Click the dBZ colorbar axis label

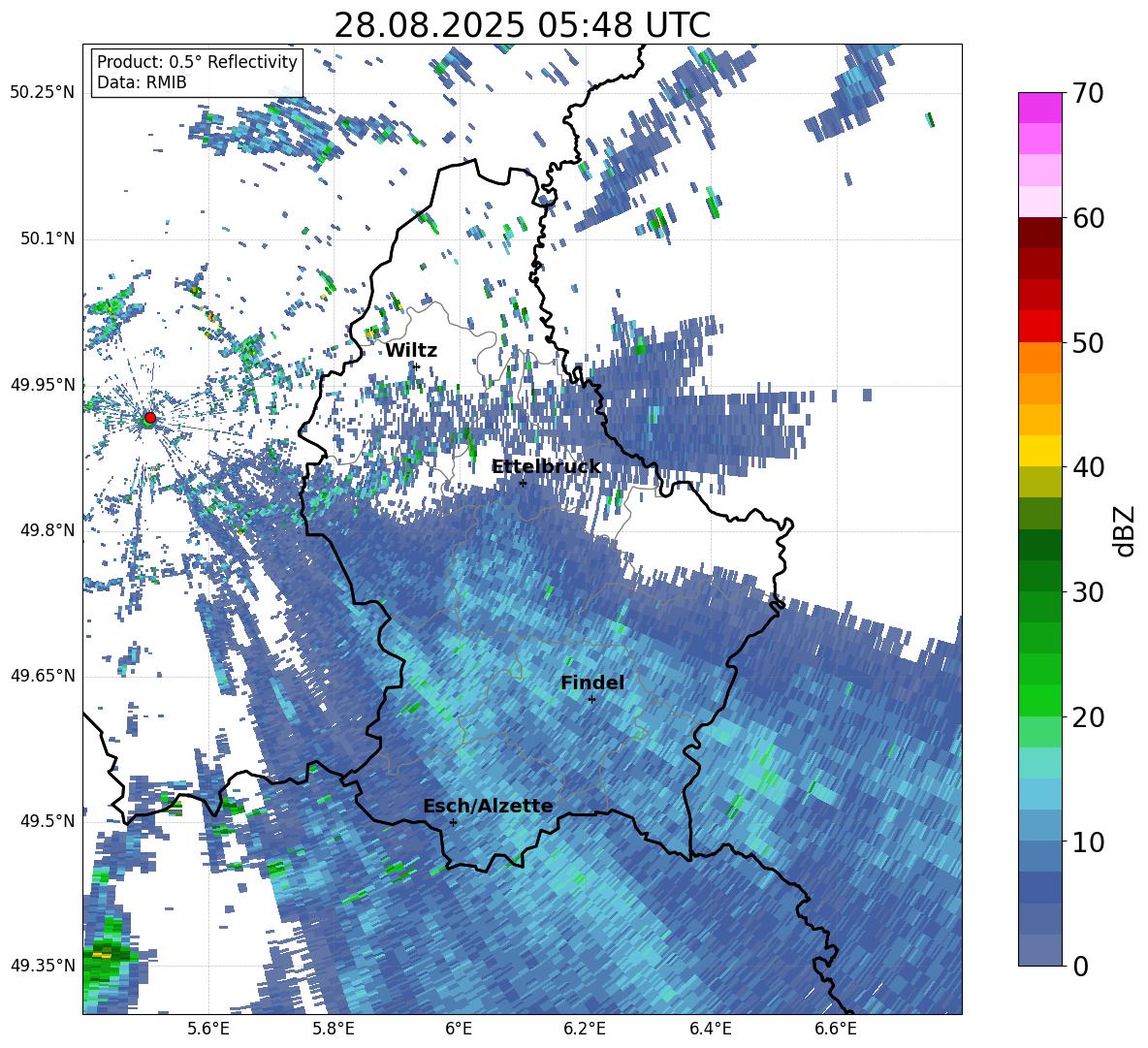1126,530
